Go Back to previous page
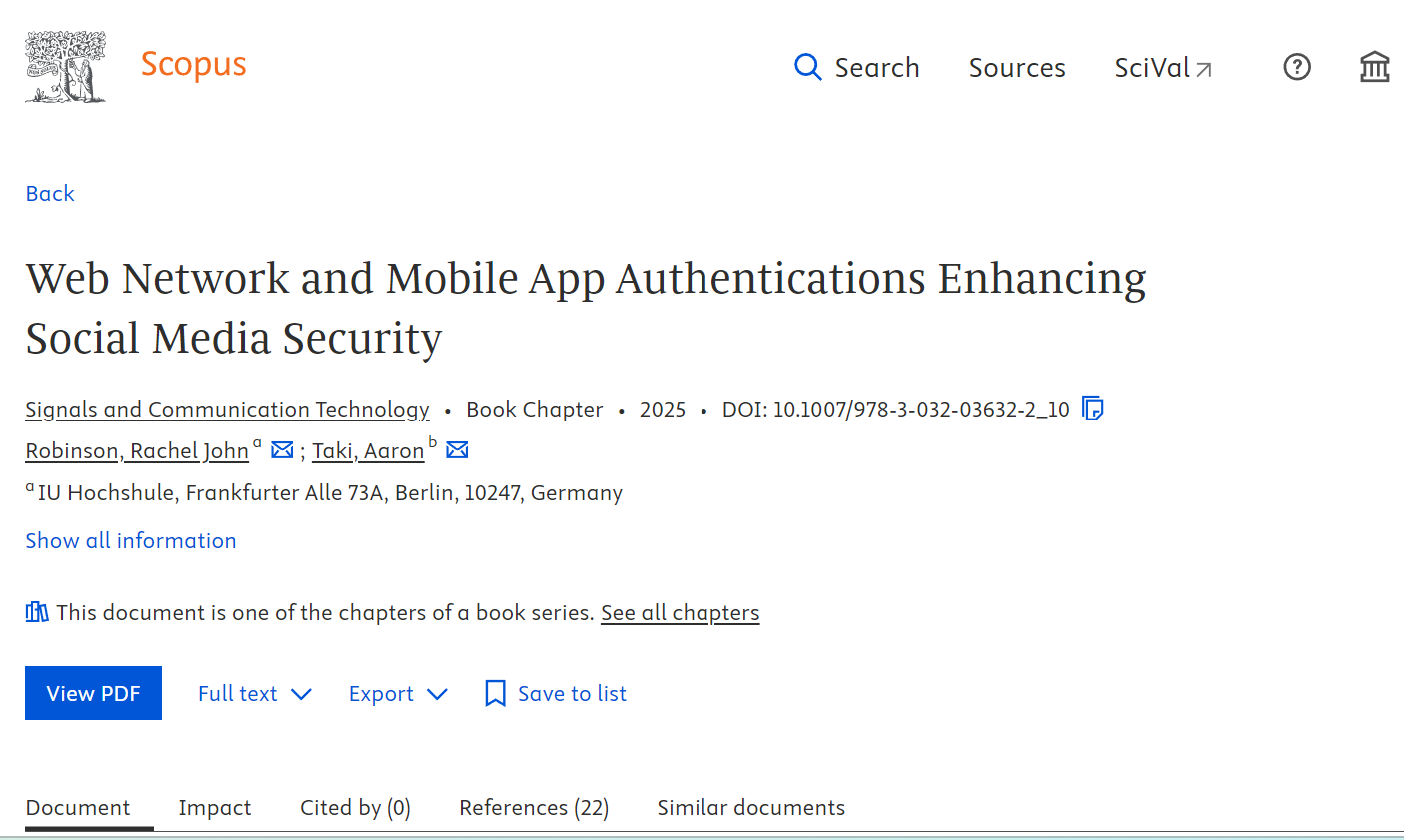The image size is (1404, 840). point(50,193)
